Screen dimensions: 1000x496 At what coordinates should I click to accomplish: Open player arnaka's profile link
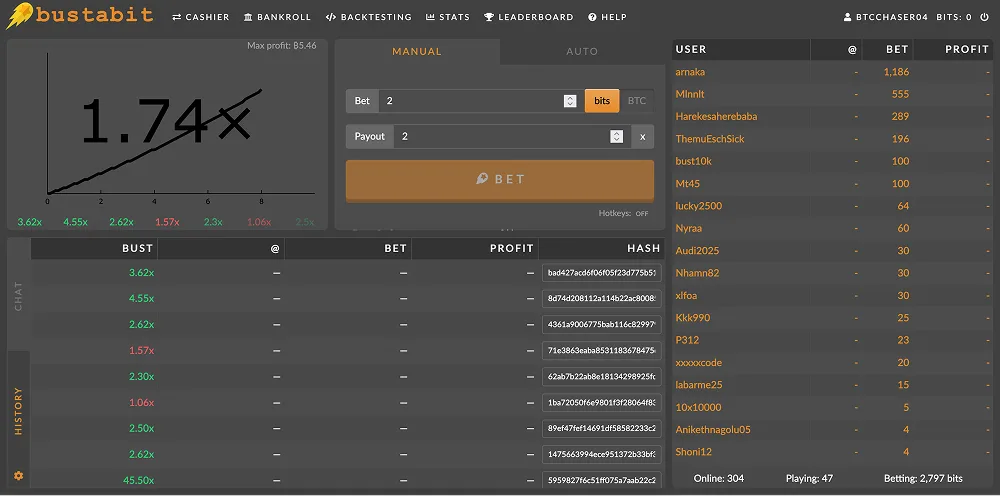[690, 72]
